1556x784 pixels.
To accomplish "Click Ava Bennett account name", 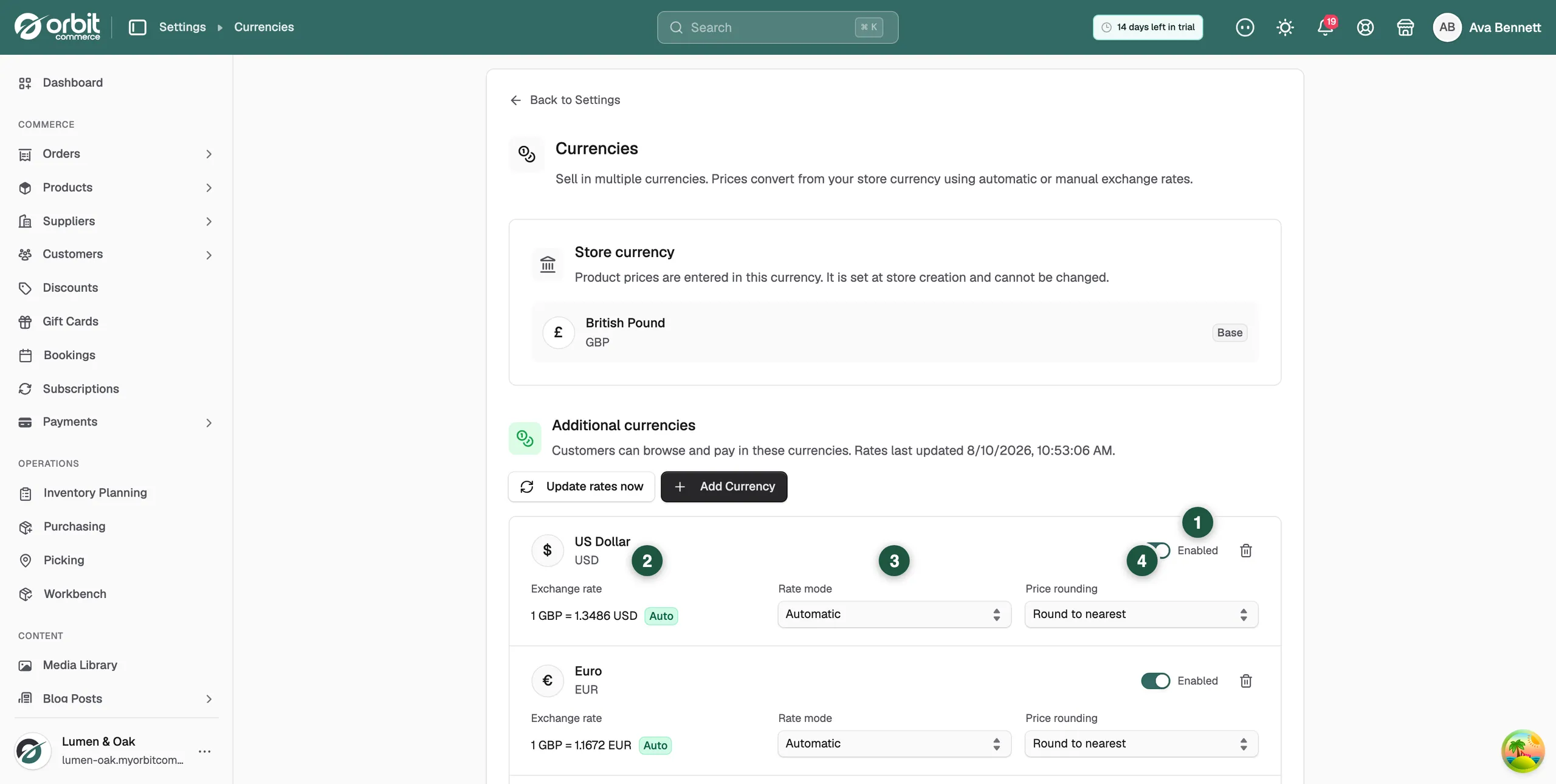I will coord(1504,27).
